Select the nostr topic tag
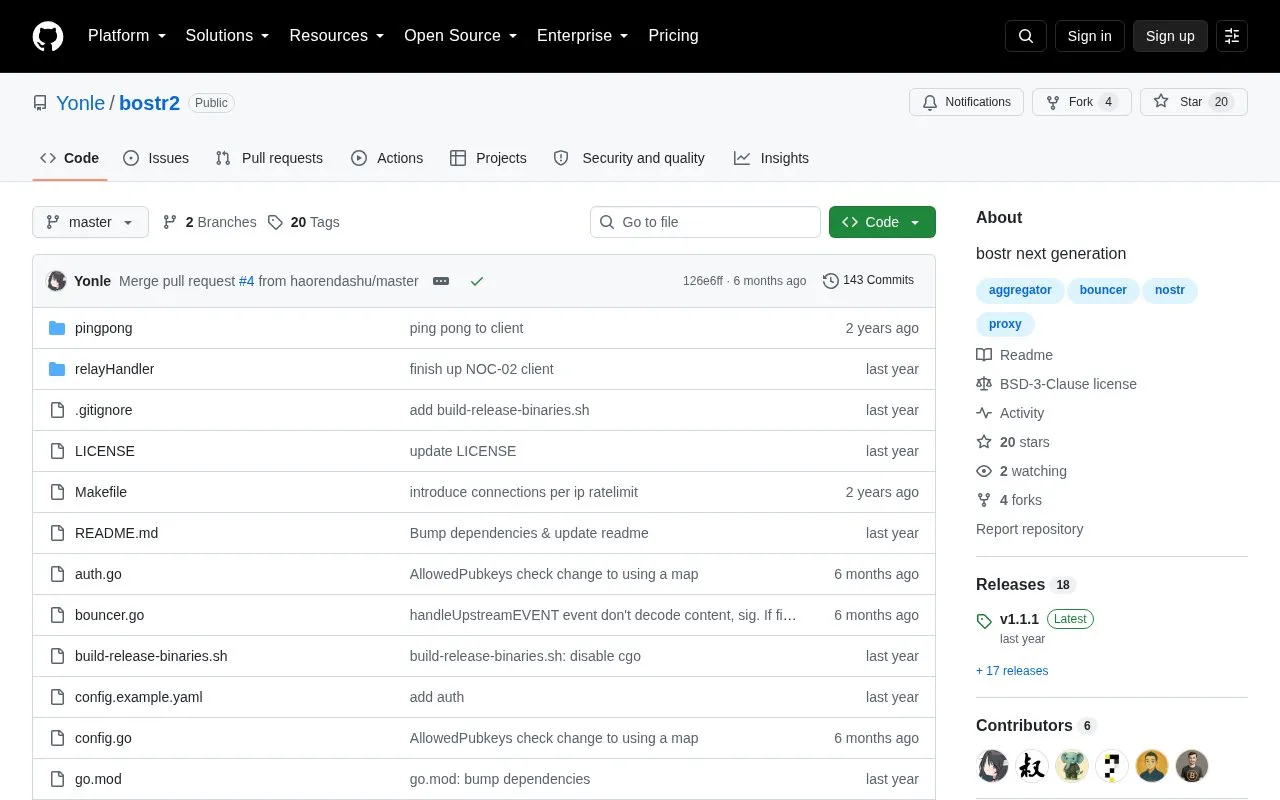Viewport: 1280px width, 800px height. pos(1170,290)
